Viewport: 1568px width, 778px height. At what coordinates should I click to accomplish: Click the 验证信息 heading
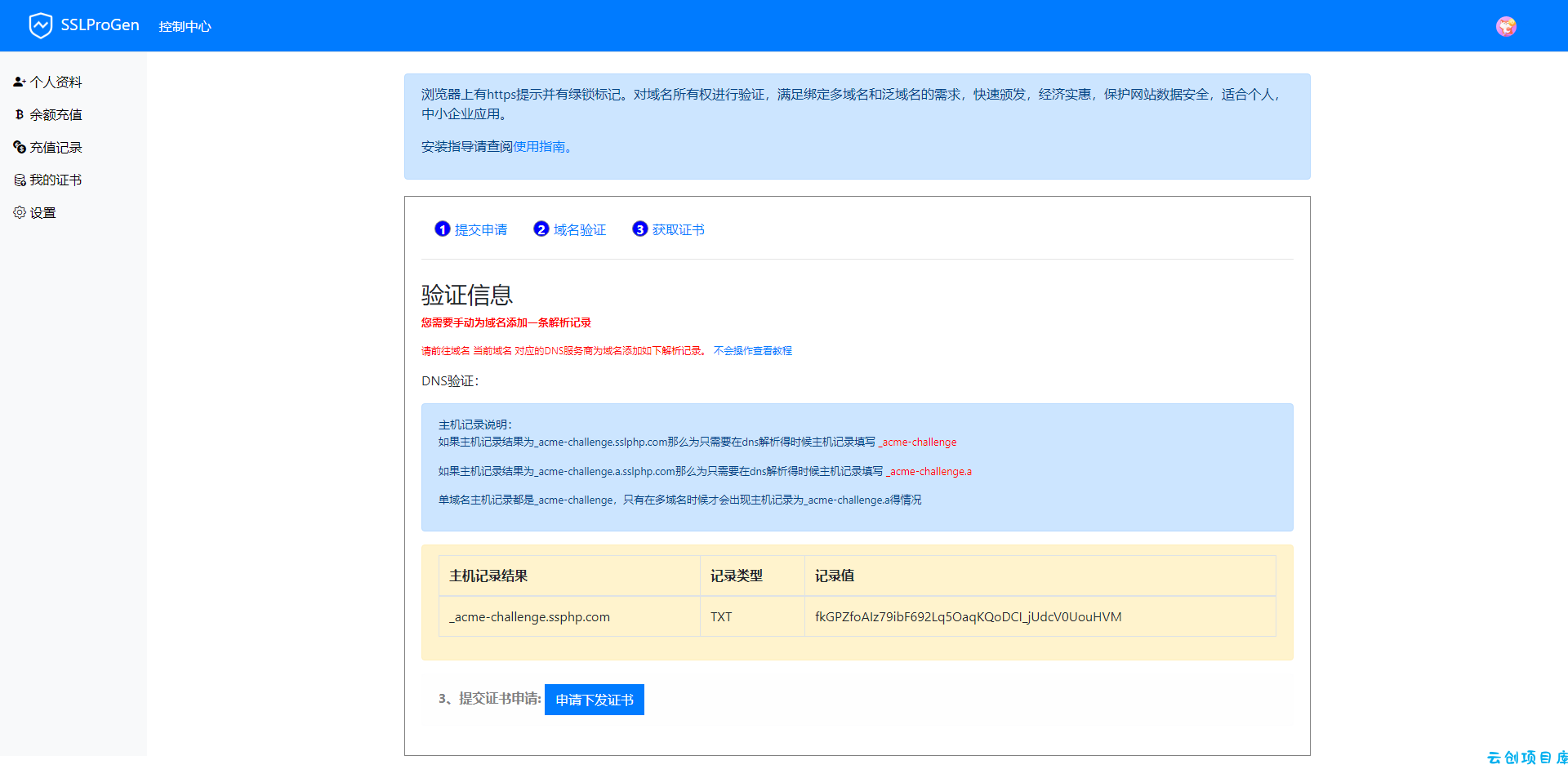coord(467,295)
